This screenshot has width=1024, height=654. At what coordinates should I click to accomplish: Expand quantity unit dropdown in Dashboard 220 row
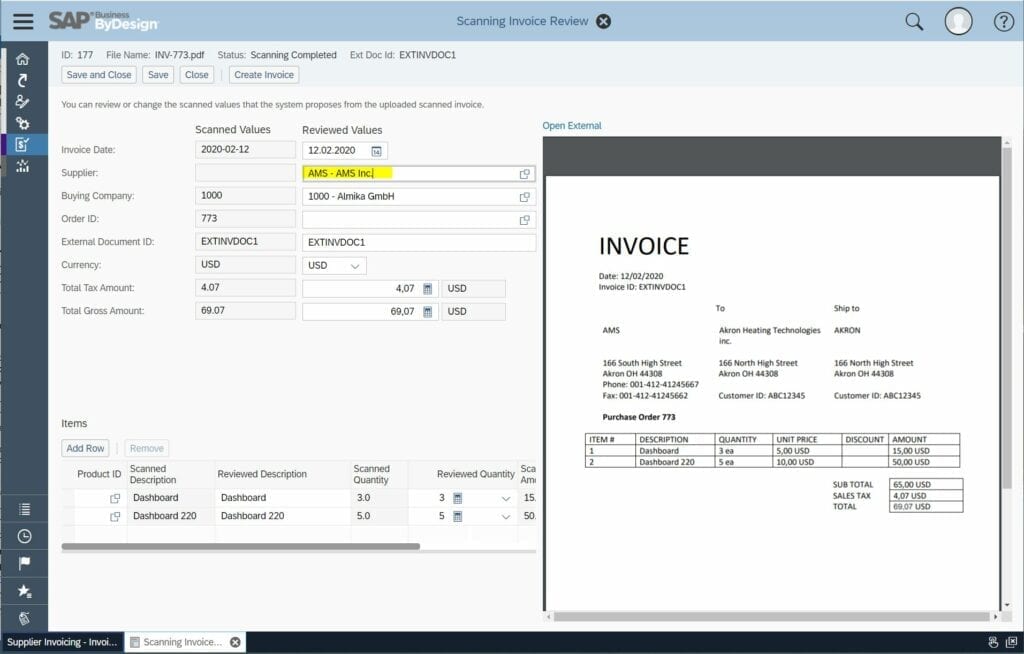point(505,517)
